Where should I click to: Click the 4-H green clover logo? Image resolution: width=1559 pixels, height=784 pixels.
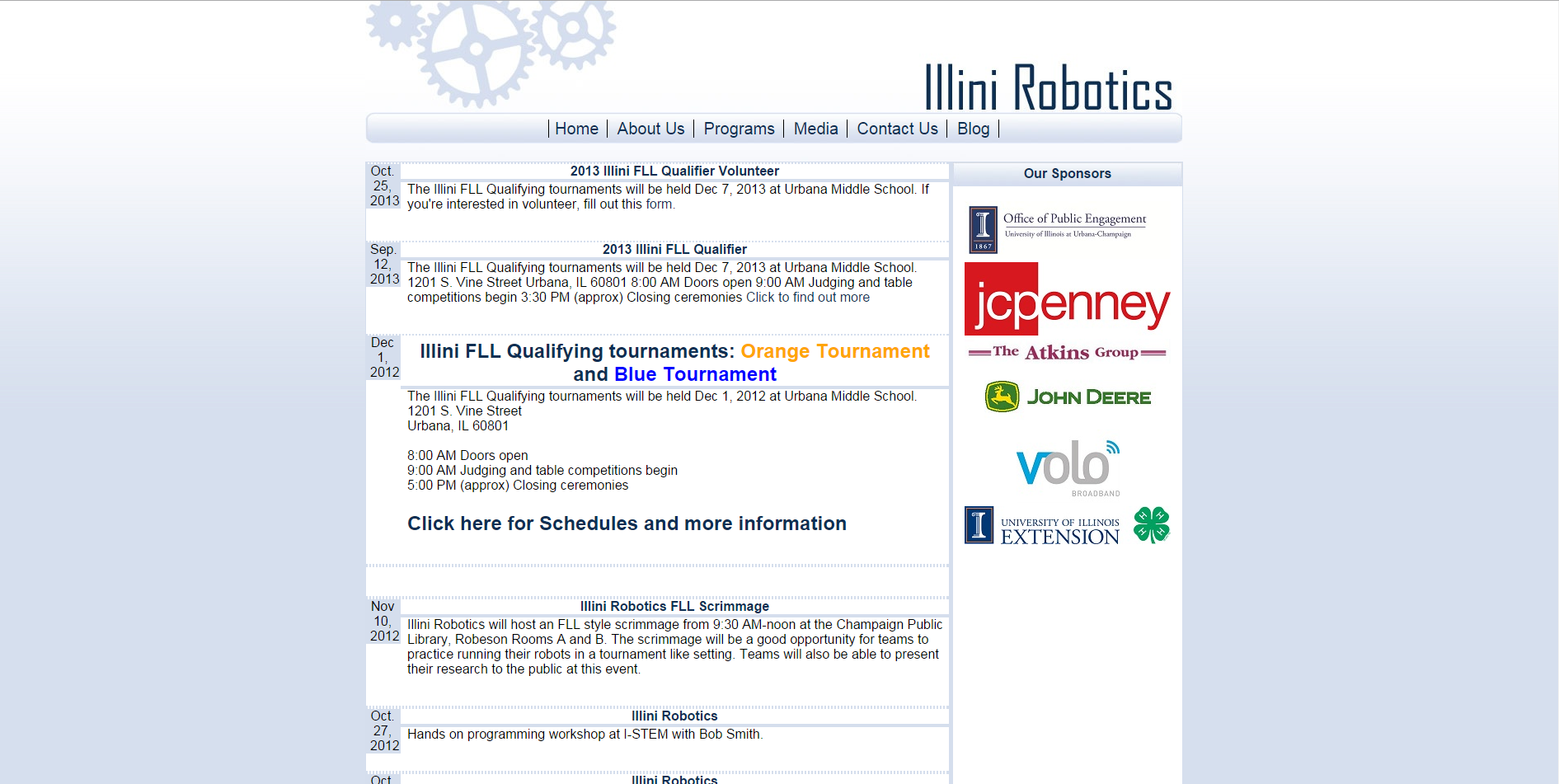(x=1152, y=525)
